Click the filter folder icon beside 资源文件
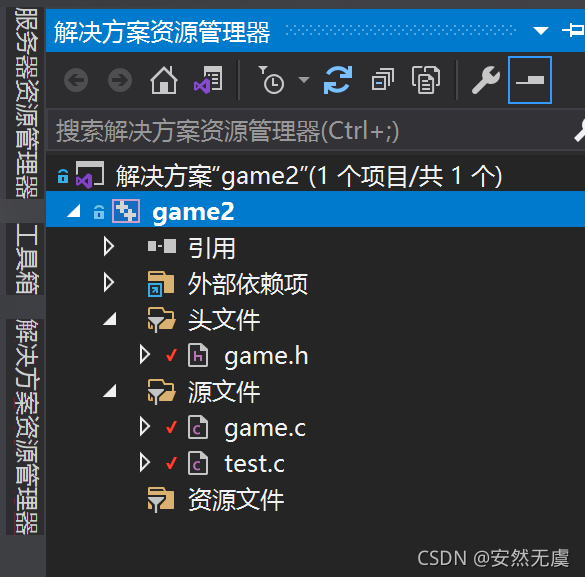The width and height of the screenshot is (585, 577). 161,499
